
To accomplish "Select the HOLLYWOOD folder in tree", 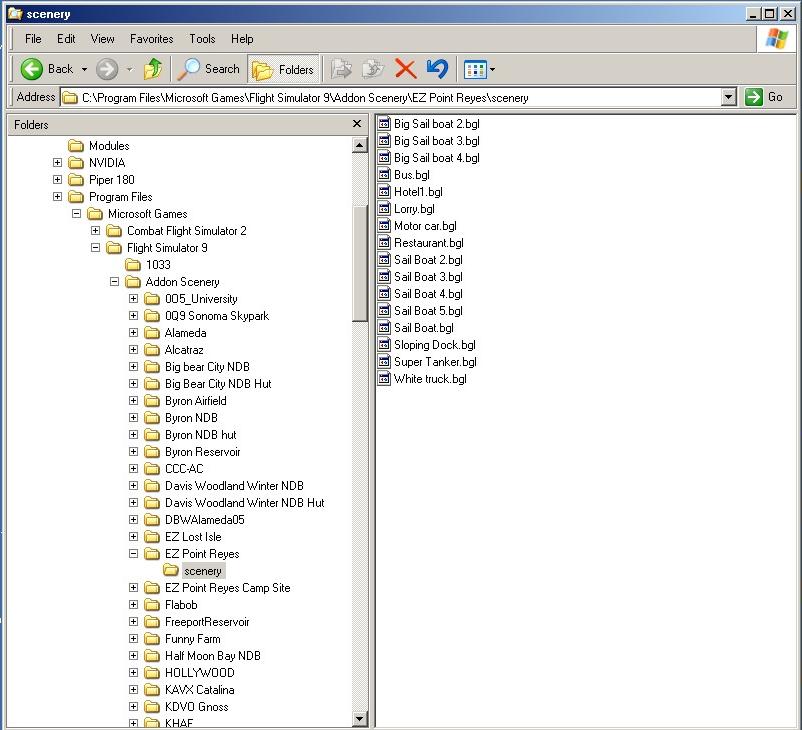I will 199,673.
